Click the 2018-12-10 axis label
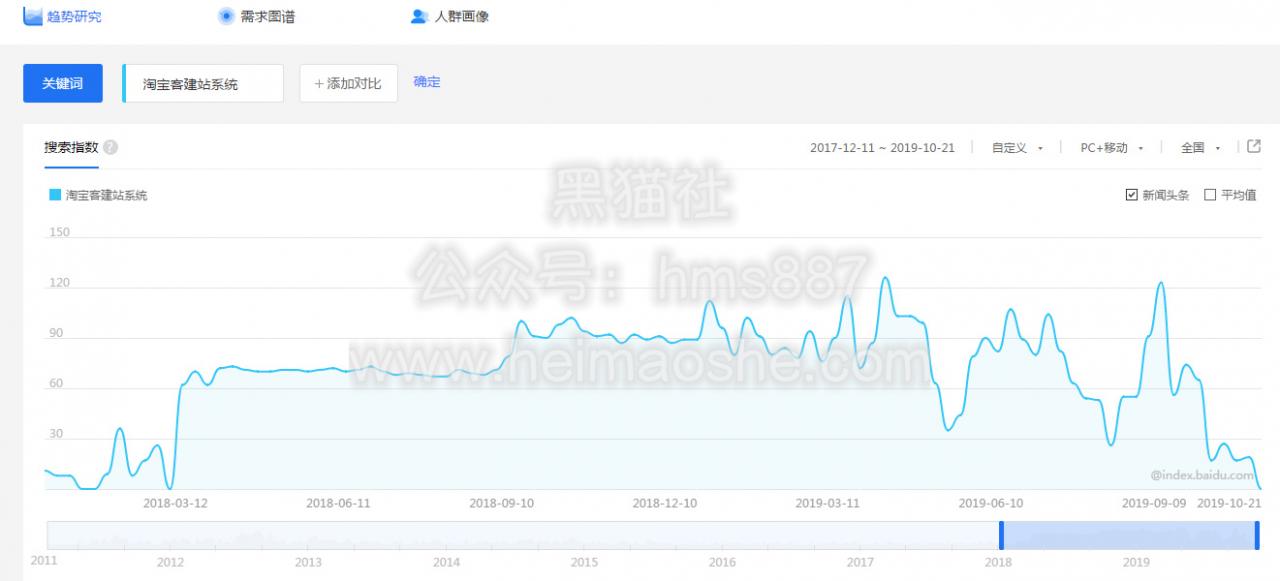 tap(665, 503)
